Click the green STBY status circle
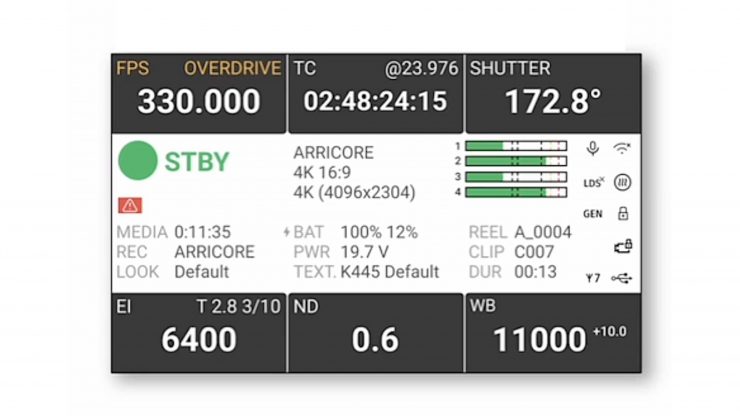Screen dimensions: 740x416 138,162
